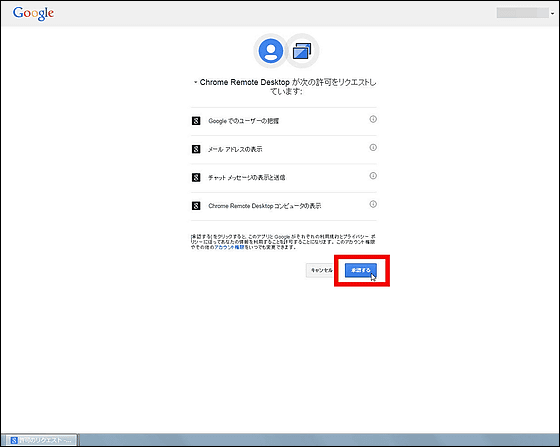Open info icon for 'チャット メッセージの表示と送信'

373,176
